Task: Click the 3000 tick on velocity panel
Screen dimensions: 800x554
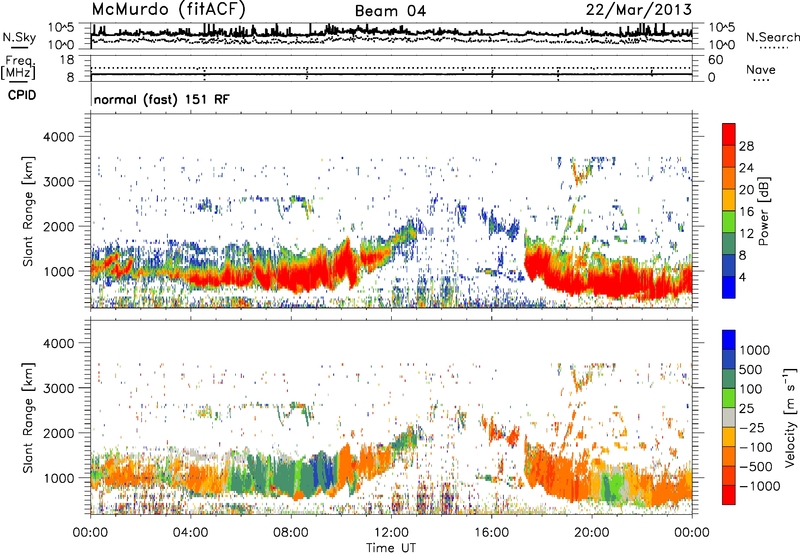Action: (58, 388)
